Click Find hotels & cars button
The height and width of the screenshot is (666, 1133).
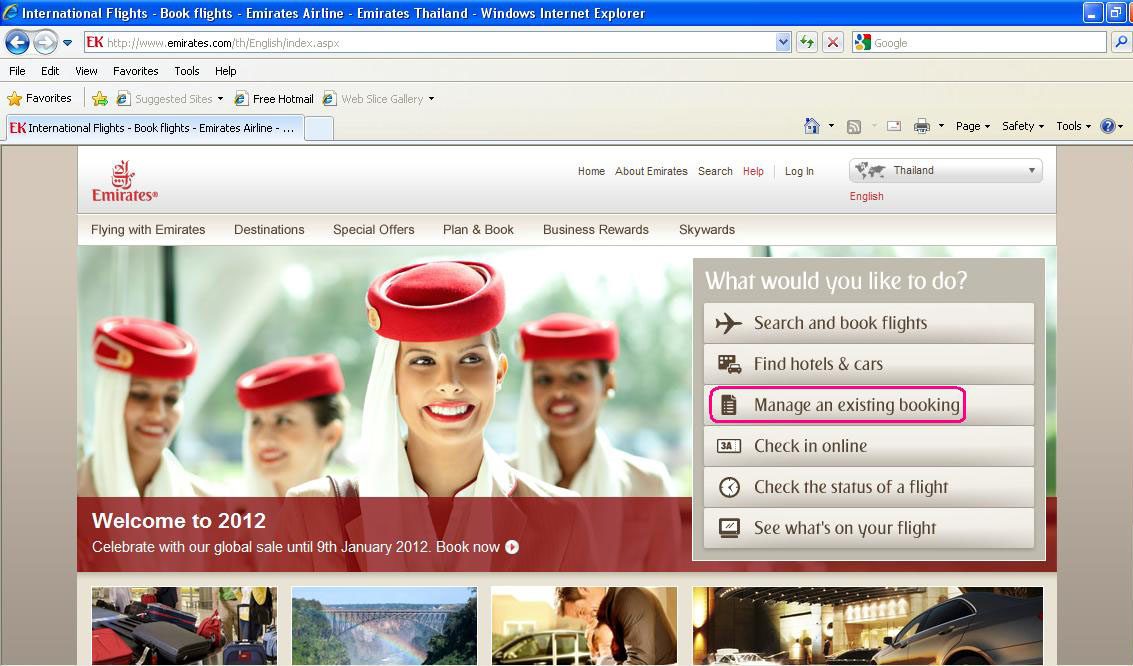click(x=869, y=364)
